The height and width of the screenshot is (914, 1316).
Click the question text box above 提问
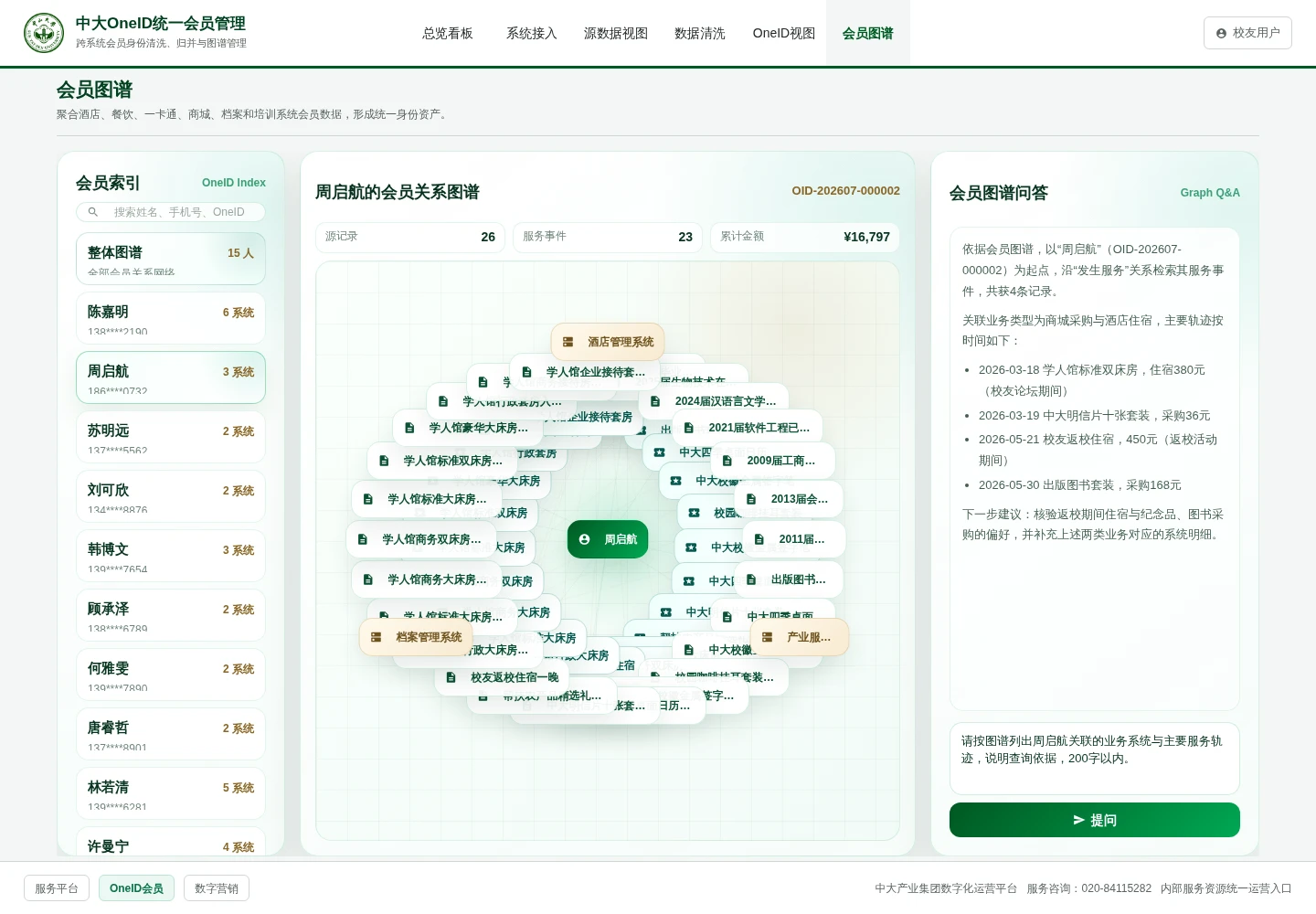coord(1095,759)
